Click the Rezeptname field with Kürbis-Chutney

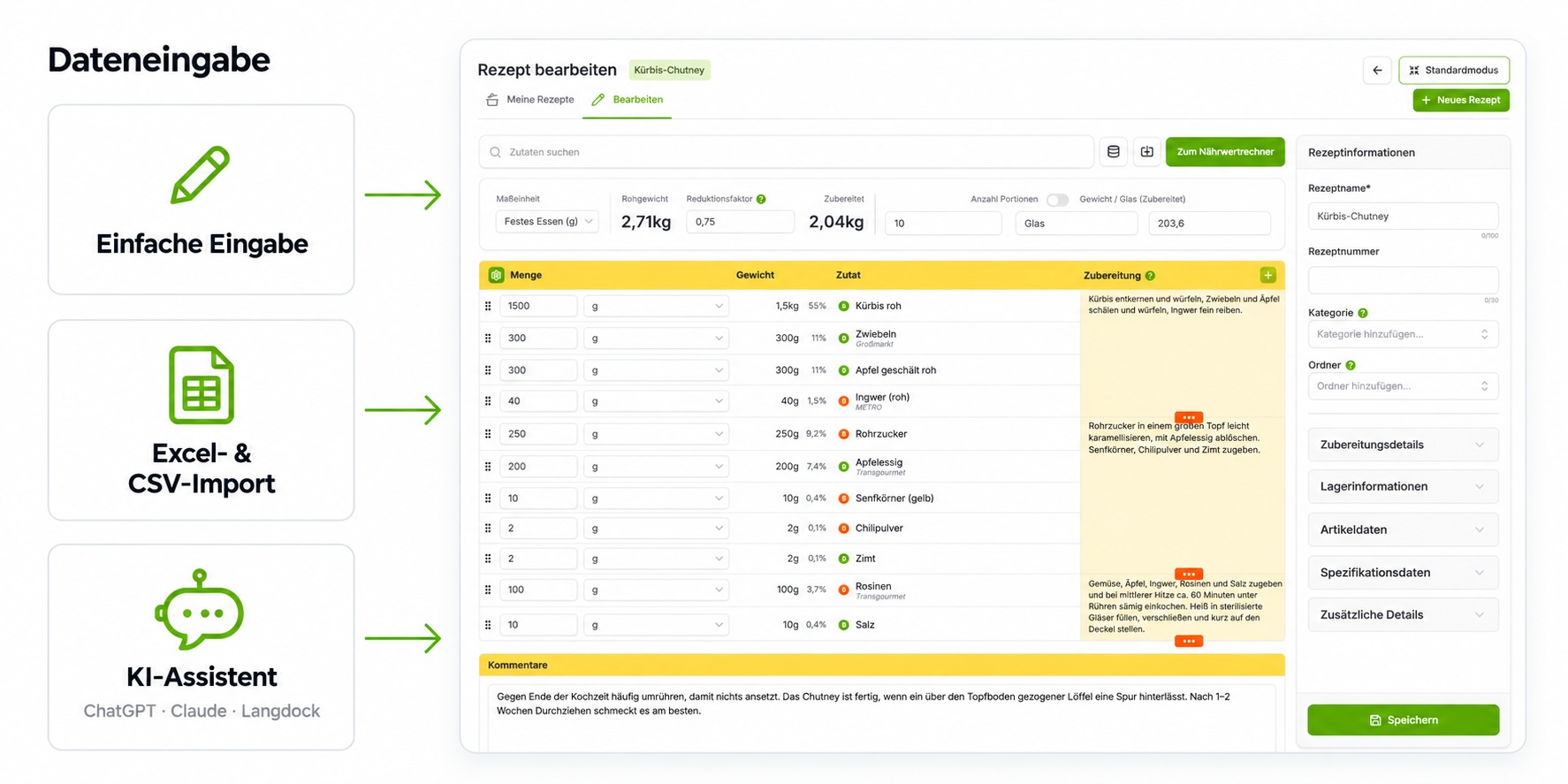[1403, 217]
